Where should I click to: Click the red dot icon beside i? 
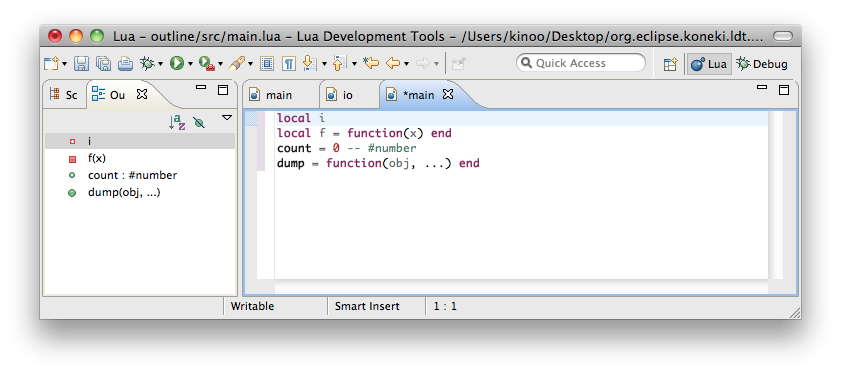click(x=72, y=142)
